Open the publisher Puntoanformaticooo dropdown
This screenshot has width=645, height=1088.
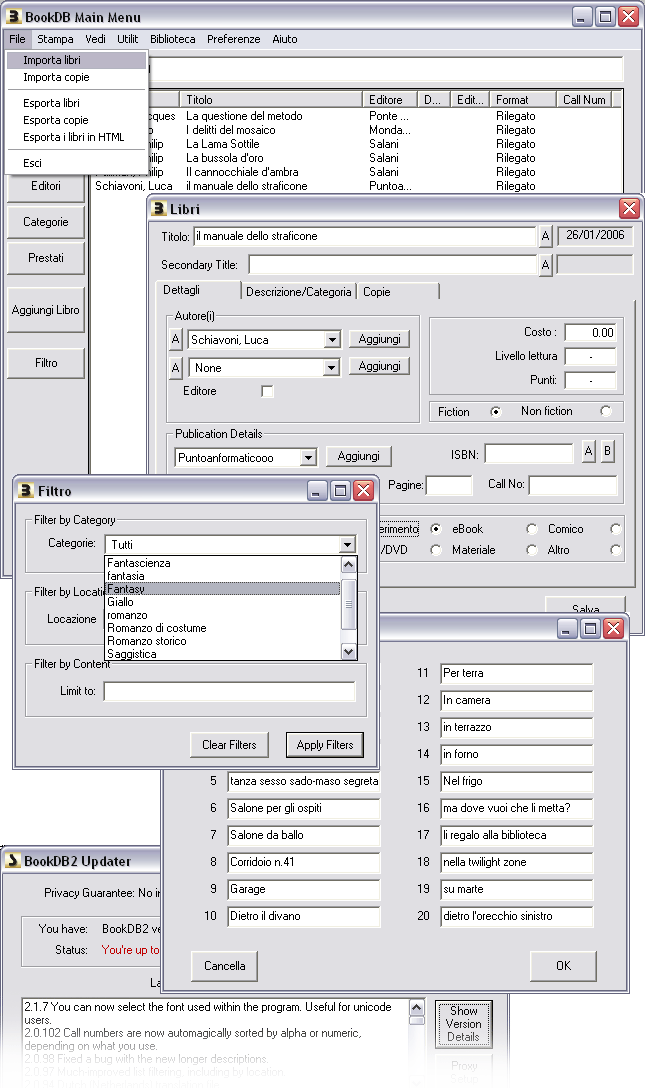308,457
